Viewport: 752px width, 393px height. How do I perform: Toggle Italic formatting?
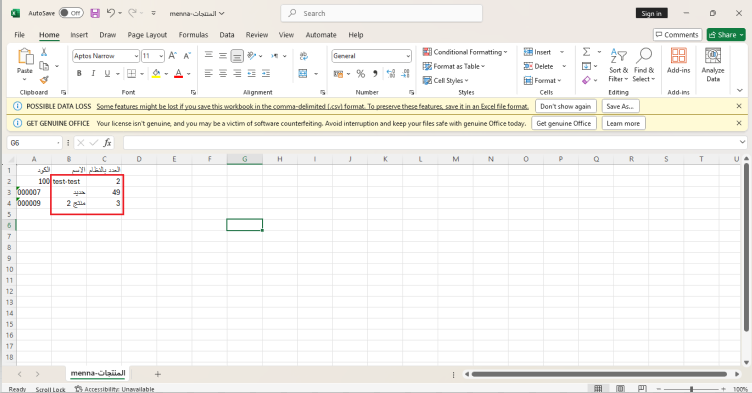(93, 73)
